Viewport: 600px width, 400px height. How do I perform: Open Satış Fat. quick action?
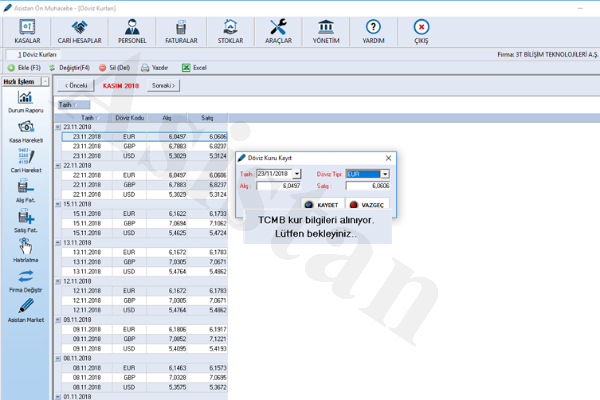pyautogui.click(x=26, y=221)
